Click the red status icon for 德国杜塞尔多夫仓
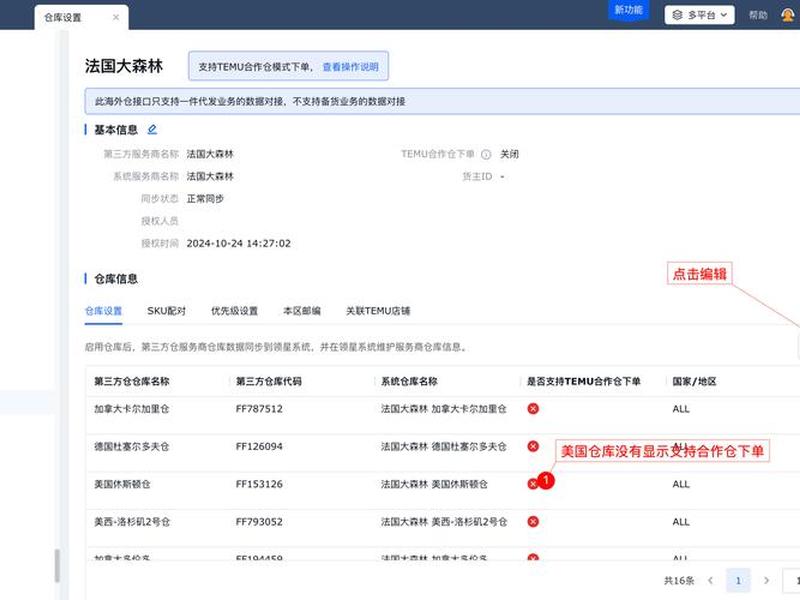 point(533,446)
